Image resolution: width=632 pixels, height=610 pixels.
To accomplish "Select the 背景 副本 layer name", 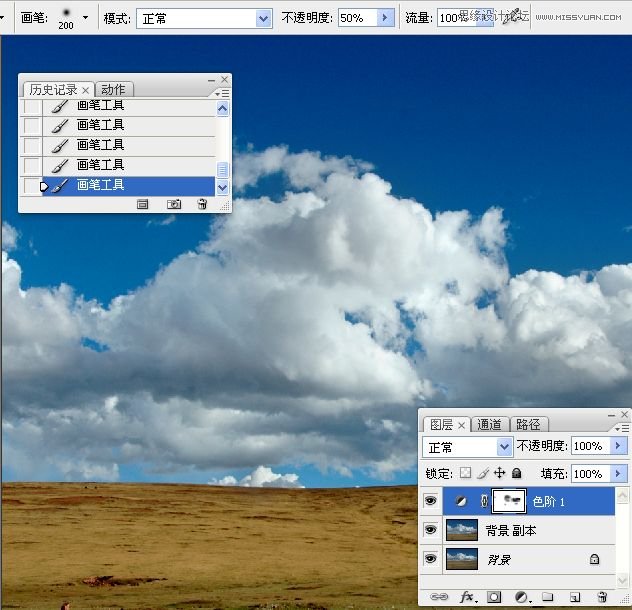I will point(511,531).
